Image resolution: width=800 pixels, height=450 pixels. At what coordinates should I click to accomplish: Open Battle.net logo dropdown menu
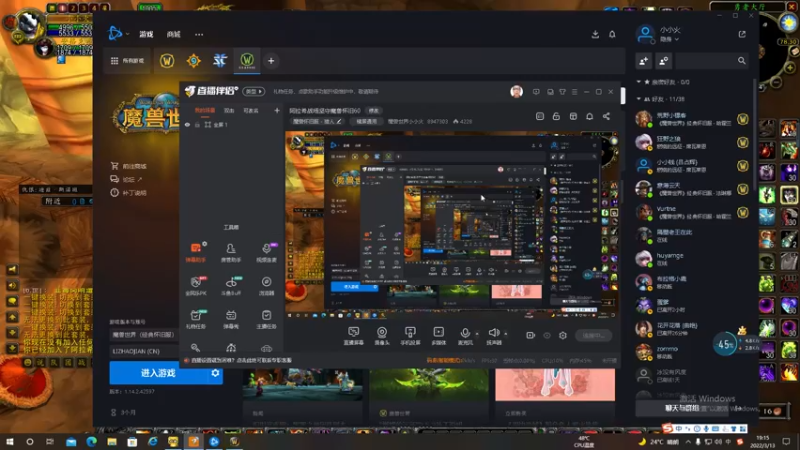(118, 34)
